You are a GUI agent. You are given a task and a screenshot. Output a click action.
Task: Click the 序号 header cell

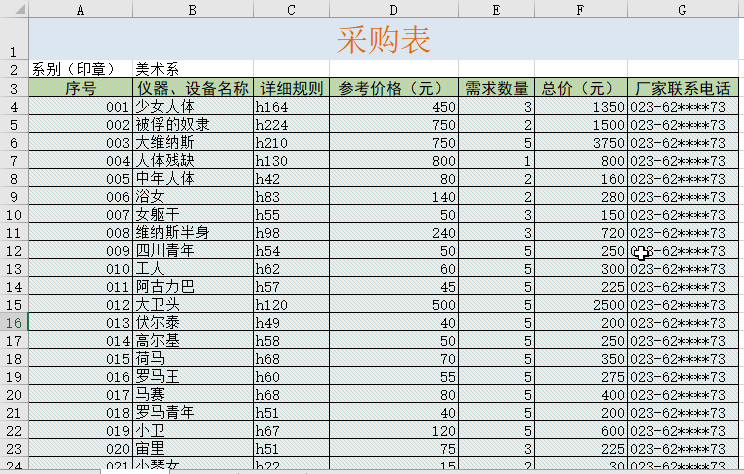(x=80, y=88)
